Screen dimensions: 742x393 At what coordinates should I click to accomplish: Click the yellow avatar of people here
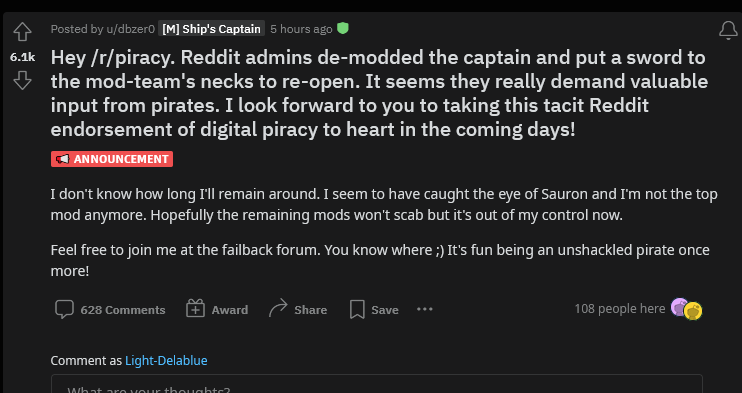[693, 311]
